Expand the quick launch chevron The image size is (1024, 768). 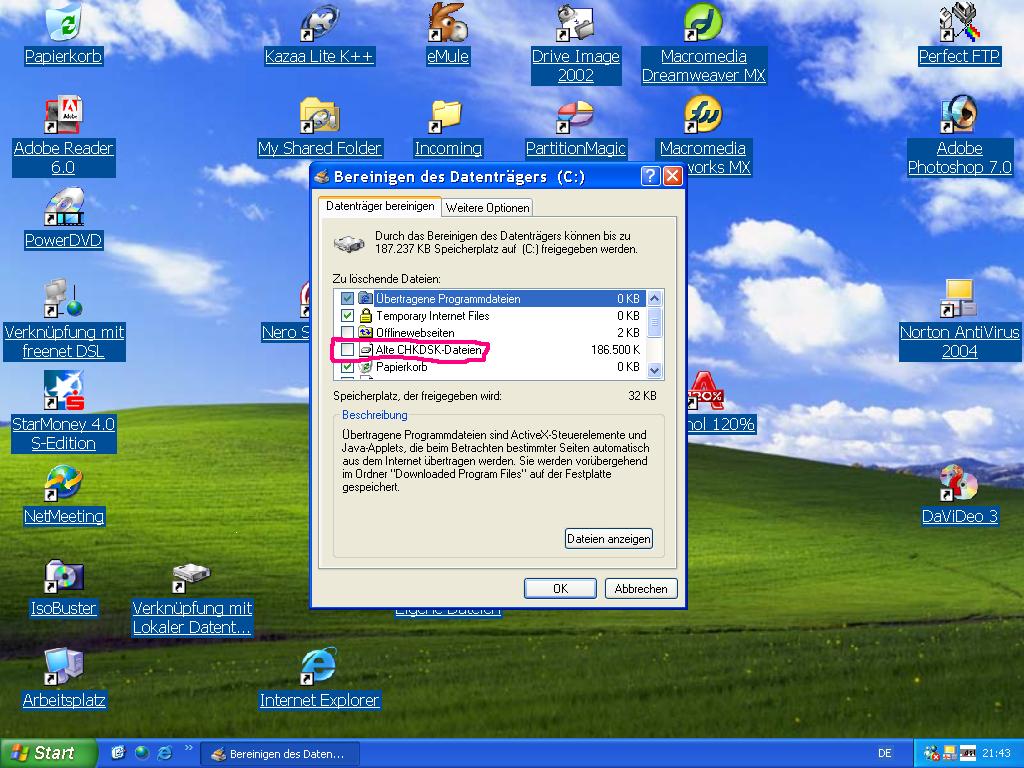point(189,748)
